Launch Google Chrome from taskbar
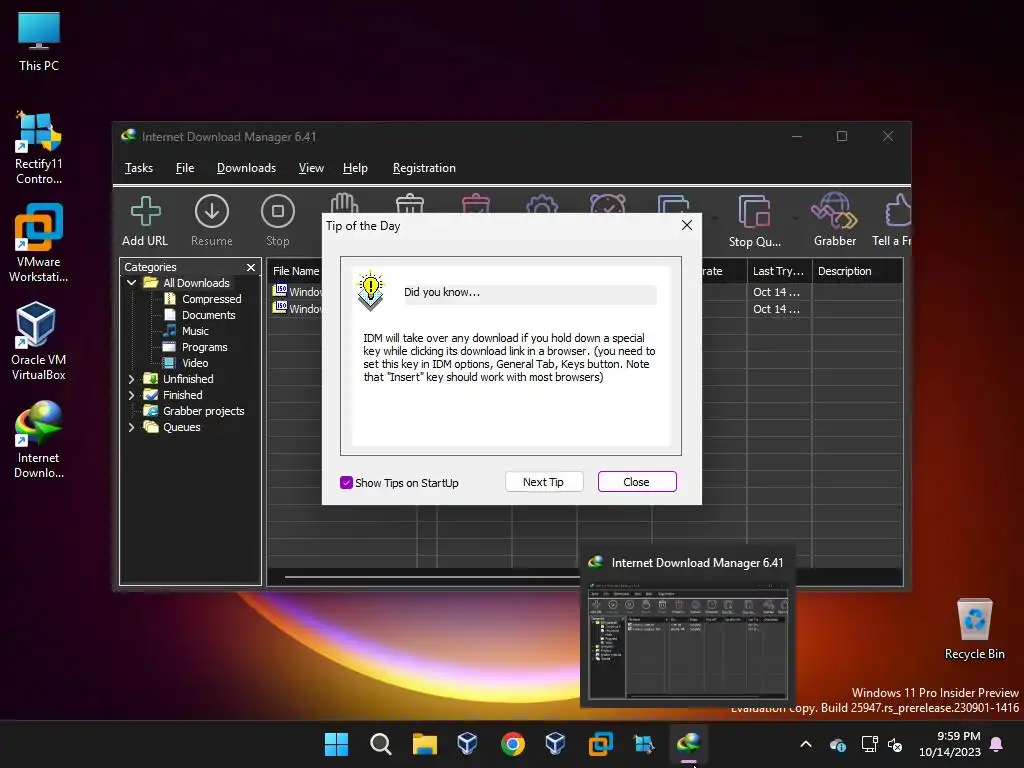Viewport: 1024px width, 768px height. click(513, 744)
